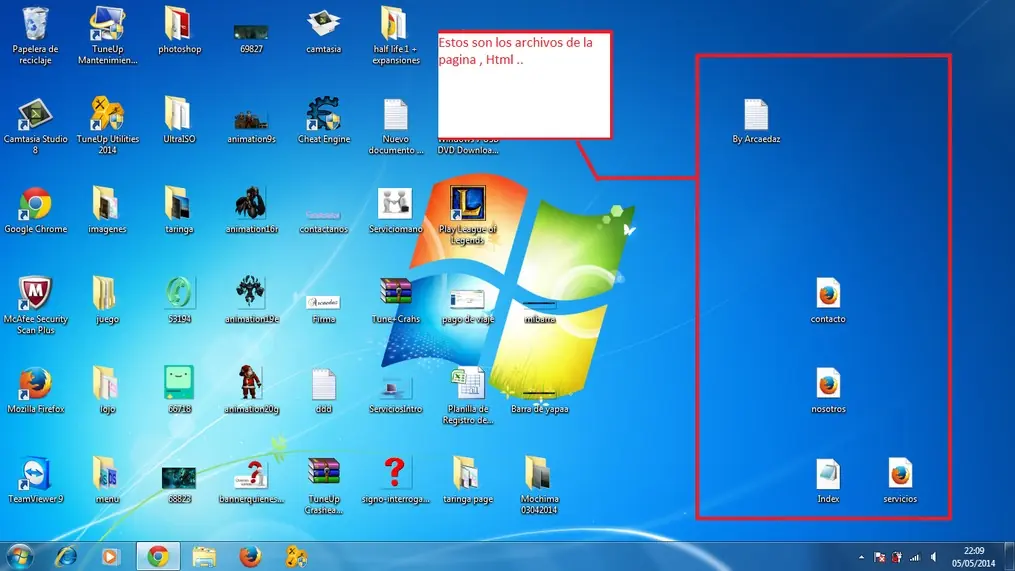Select the ServiciosIntro icon
Viewport: 1015px width, 571px height.
coord(396,388)
